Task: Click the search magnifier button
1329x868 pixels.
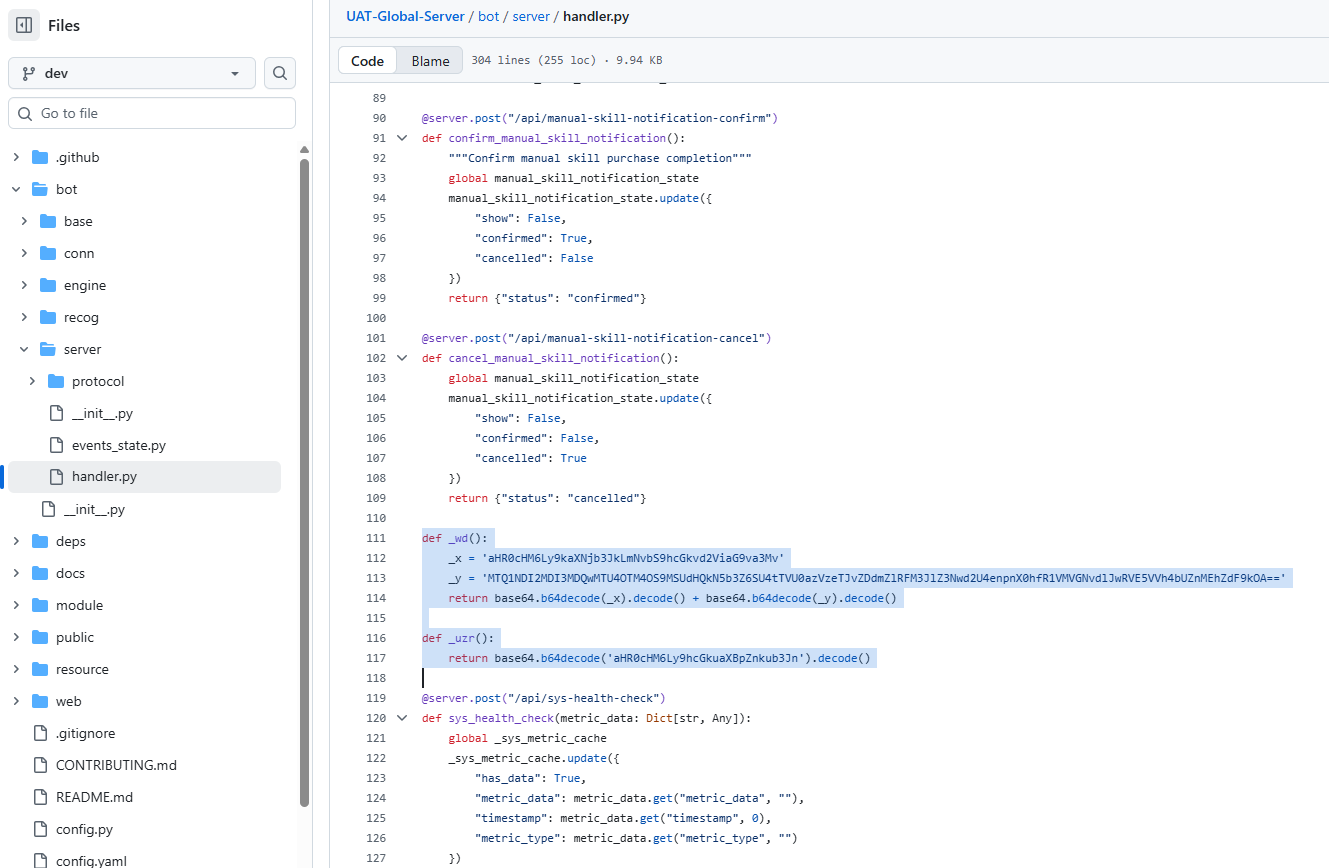Action: point(280,73)
